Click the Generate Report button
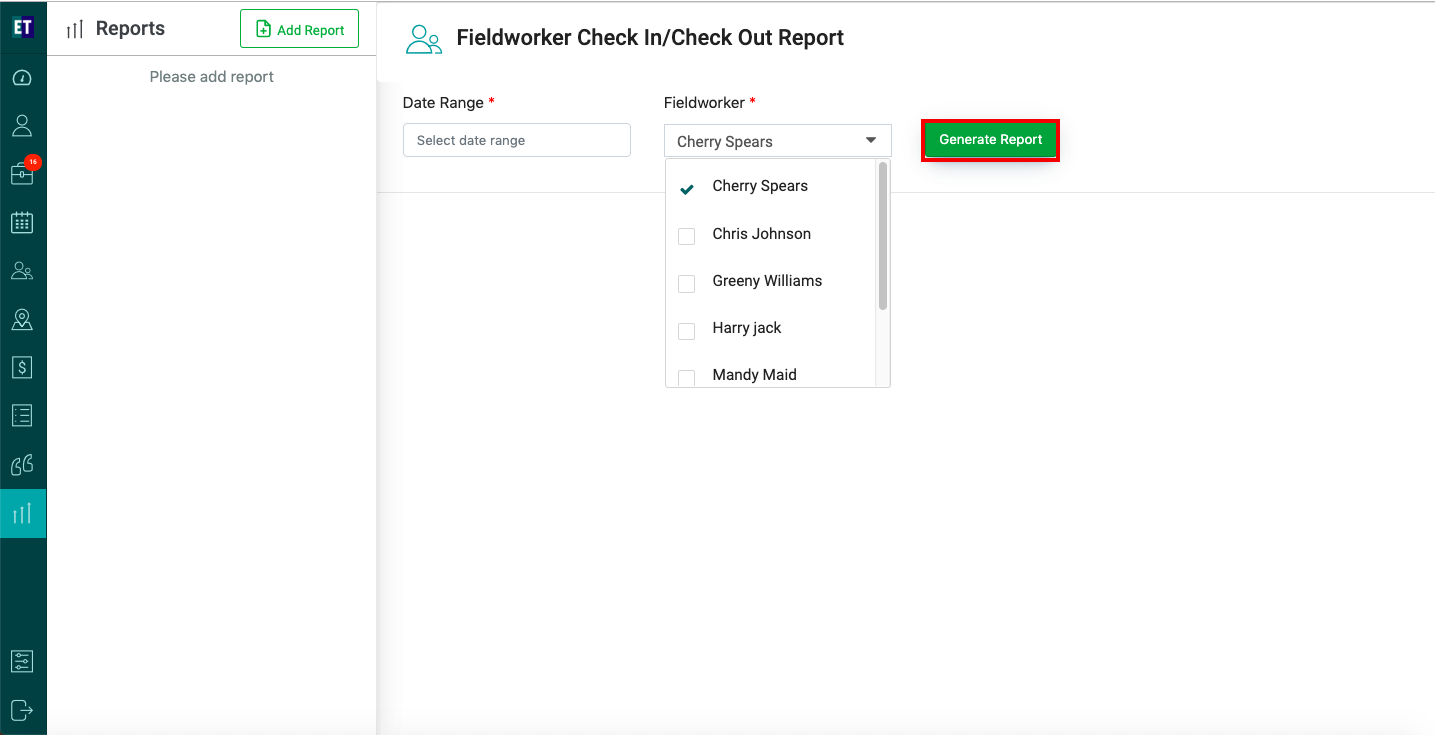The width and height of the screenshot is (1435, 735). tap(990, 140)
